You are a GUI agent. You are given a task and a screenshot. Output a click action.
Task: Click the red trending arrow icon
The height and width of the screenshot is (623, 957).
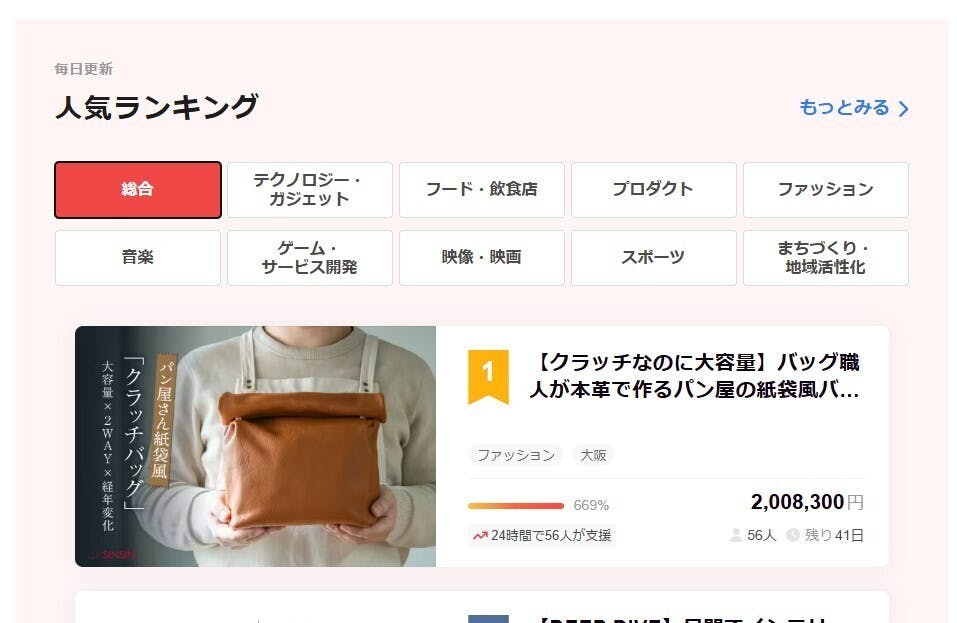click(480, 536)
